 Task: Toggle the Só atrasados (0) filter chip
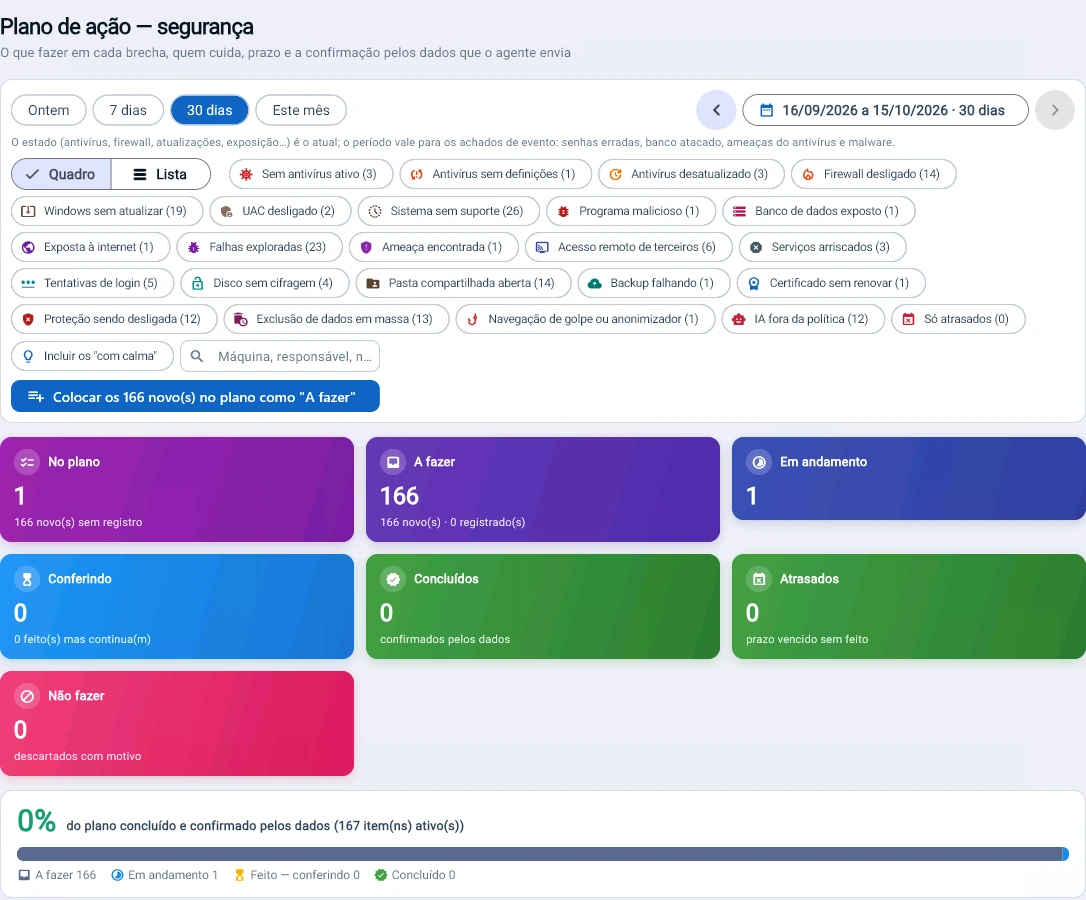(958, 319)
